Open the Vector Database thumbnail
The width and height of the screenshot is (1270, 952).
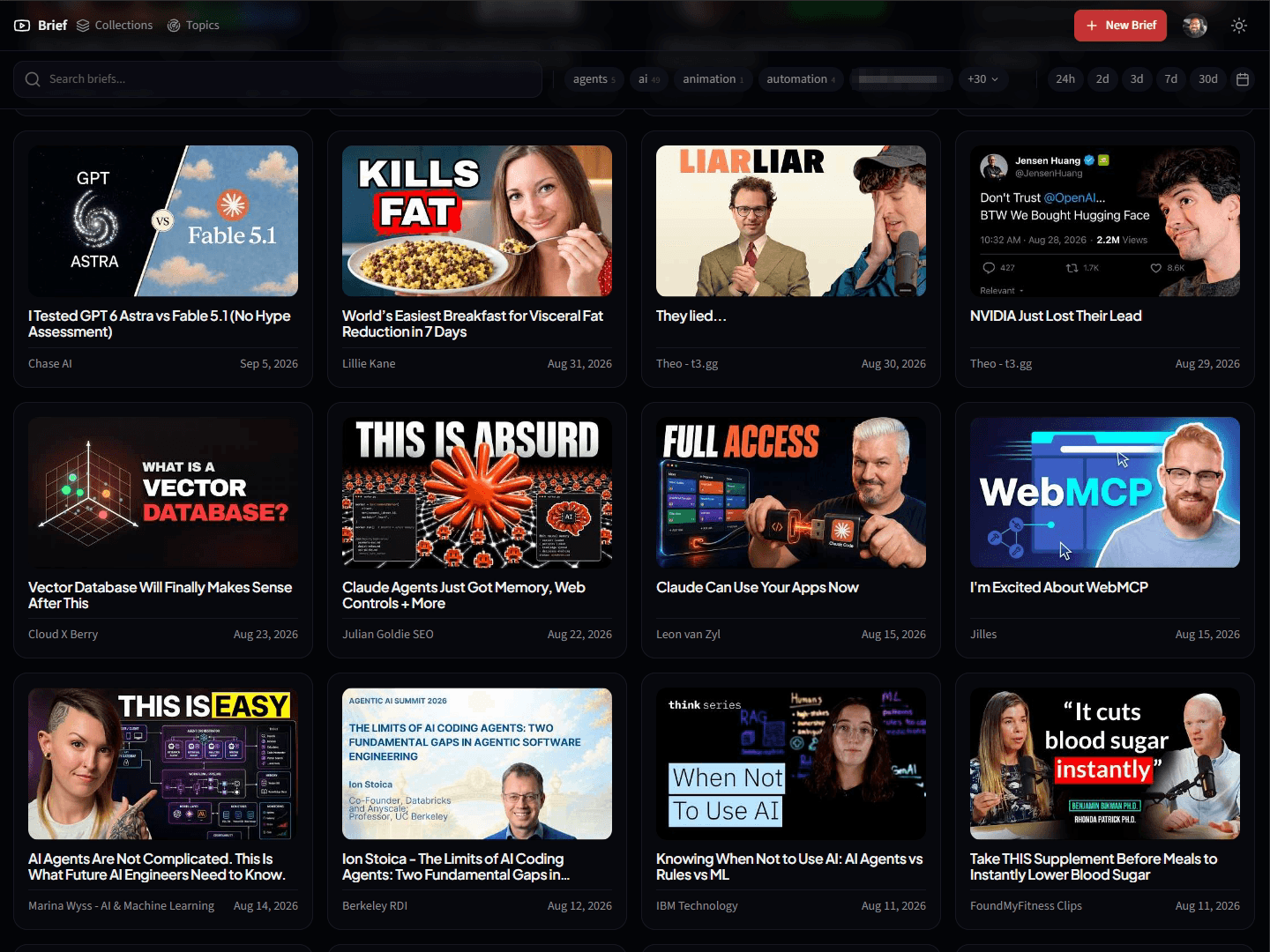click(163, 493)
